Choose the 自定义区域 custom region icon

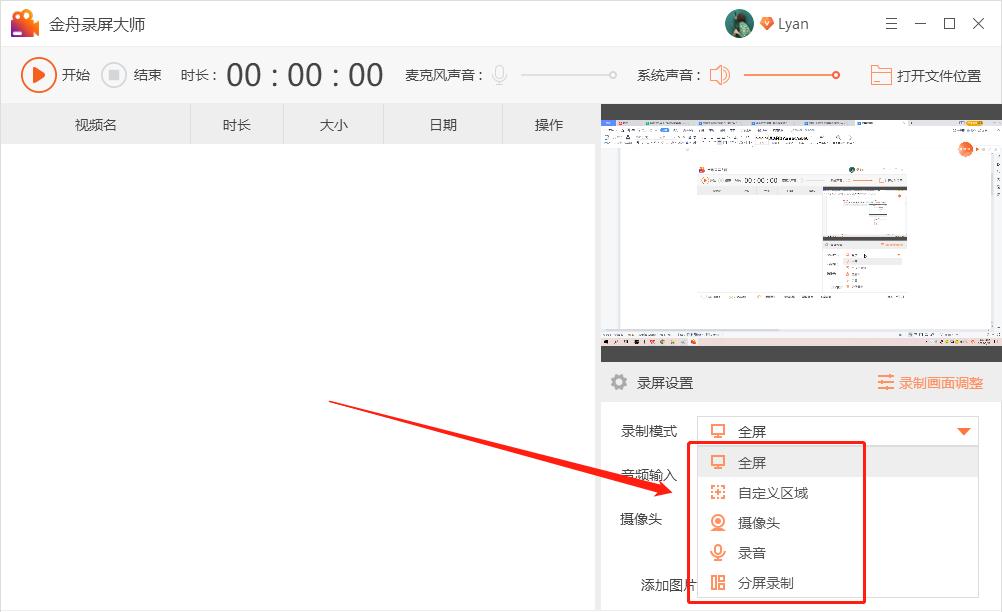tap(718, 492)
